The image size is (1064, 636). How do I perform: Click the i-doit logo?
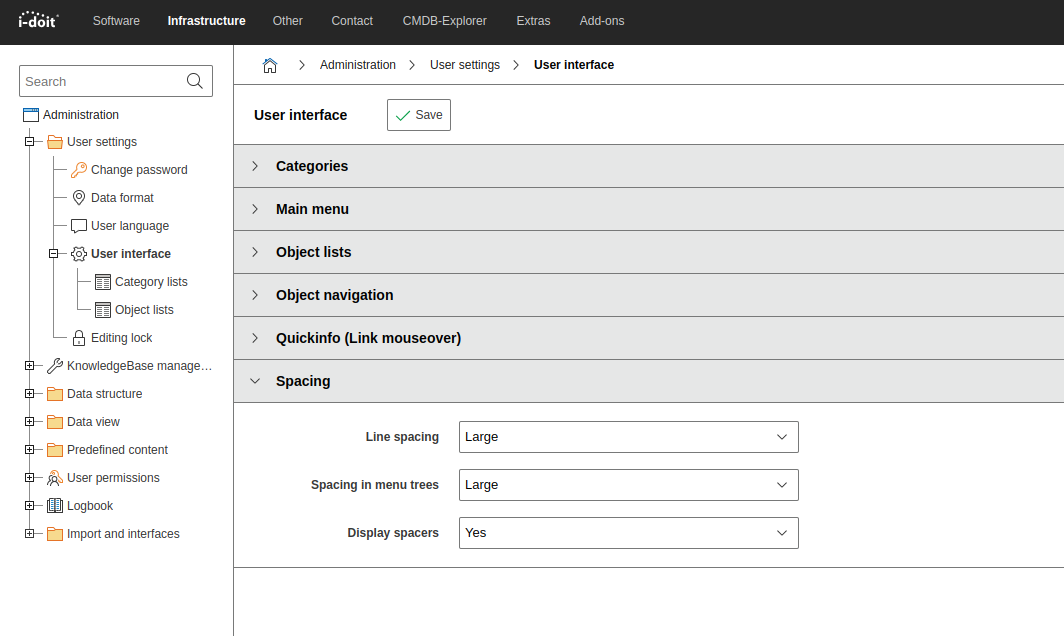tap(38, 20)
